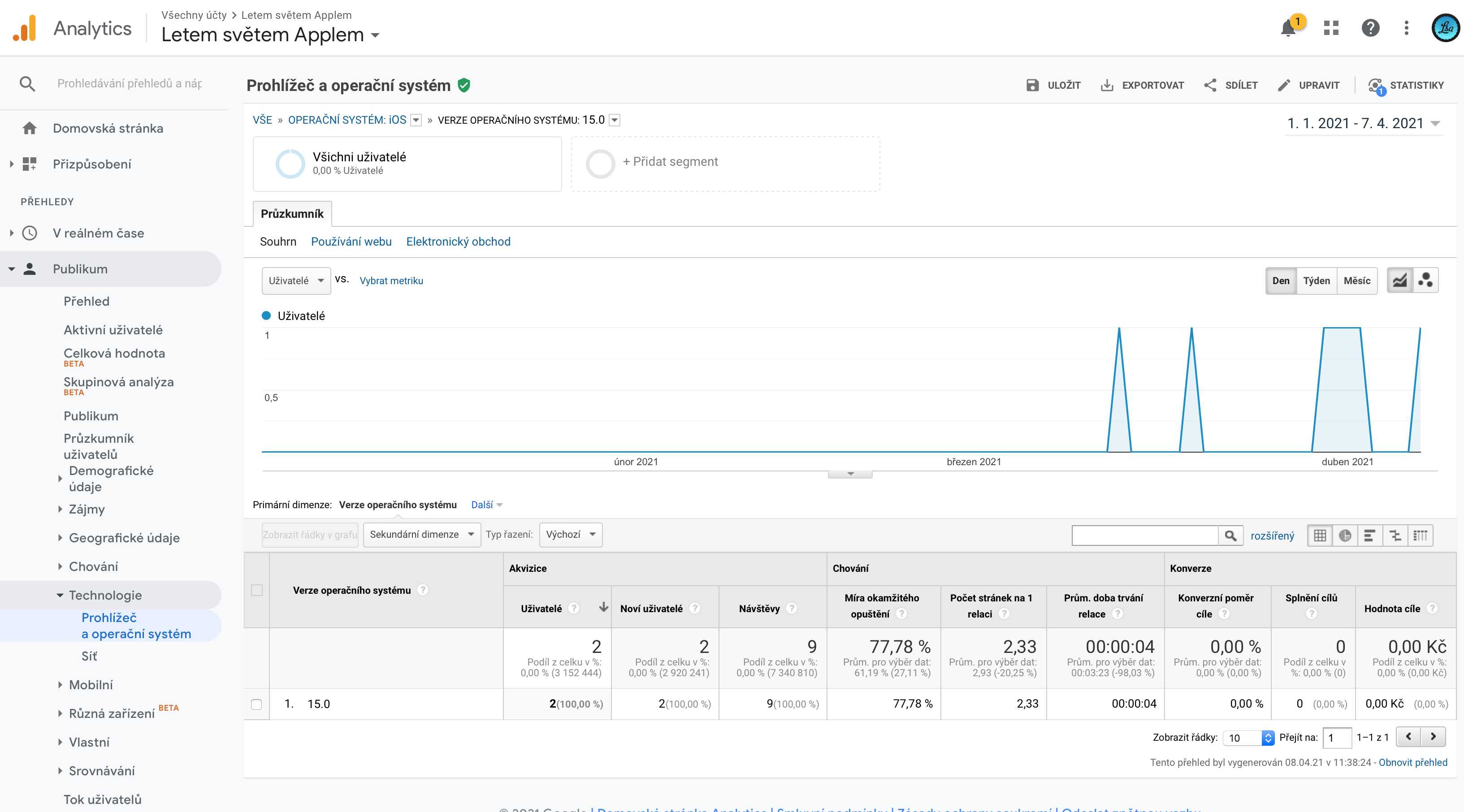Screen dimensions: 1464x812
Task: Switch to motion chart view icon
Action: pos(1425,280)
